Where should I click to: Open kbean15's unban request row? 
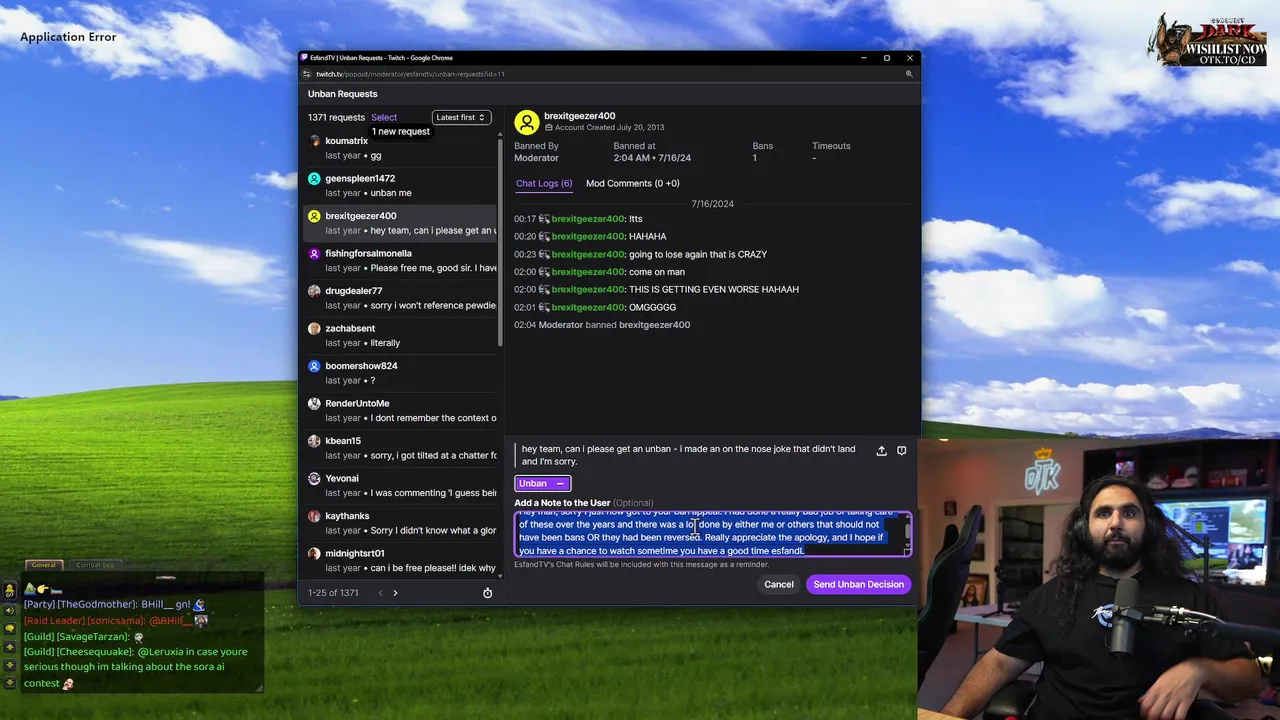[400, 448]
